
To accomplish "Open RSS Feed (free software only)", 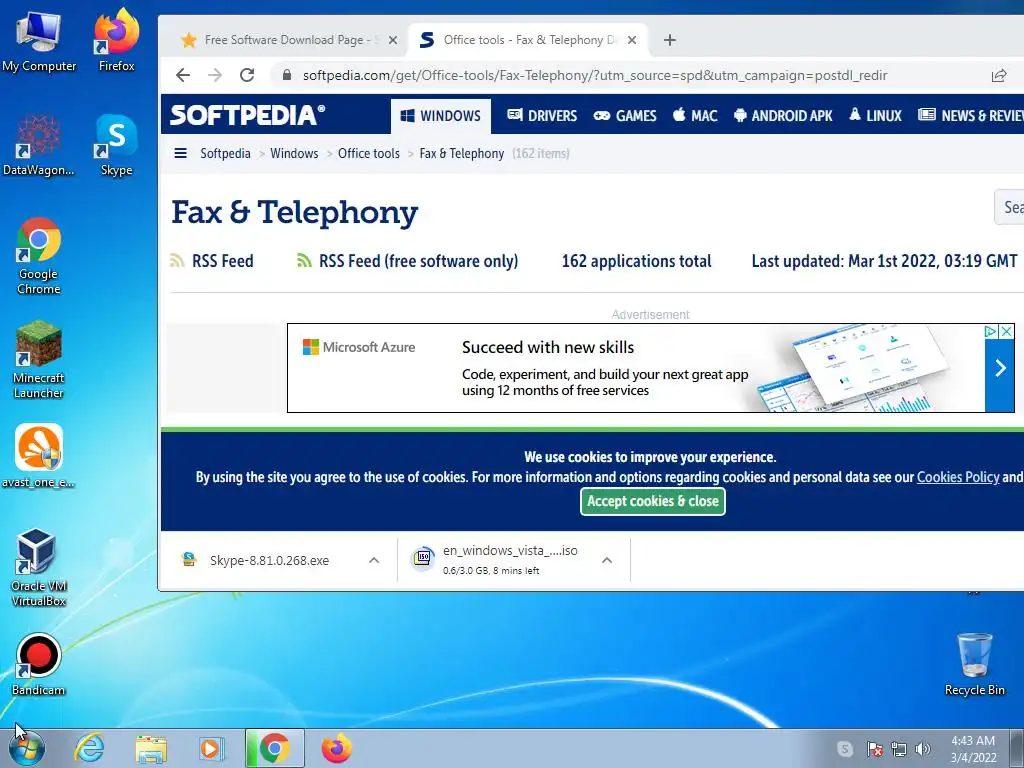I will 408,261.
